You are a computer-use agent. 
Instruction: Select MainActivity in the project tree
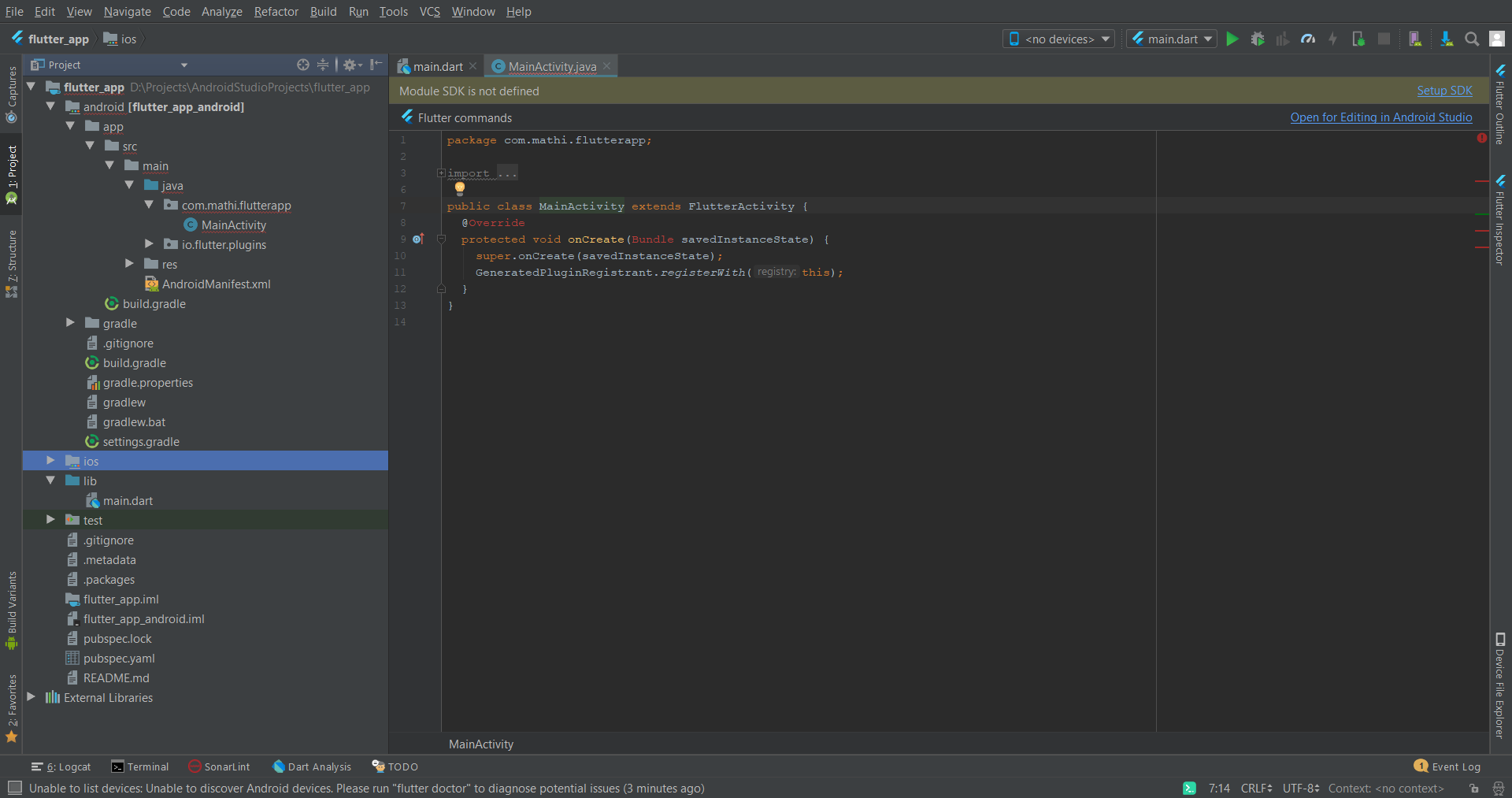click(x=232, y=225)
